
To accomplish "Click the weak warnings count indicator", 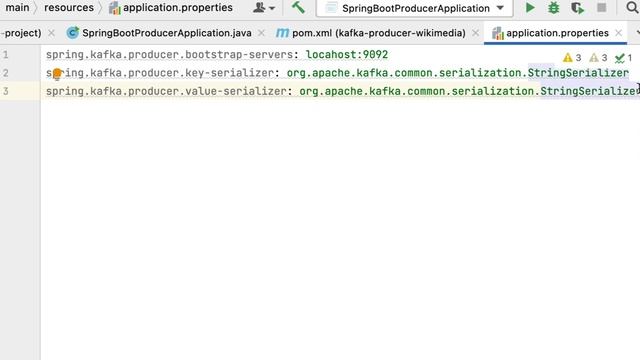I will [598, 58].
